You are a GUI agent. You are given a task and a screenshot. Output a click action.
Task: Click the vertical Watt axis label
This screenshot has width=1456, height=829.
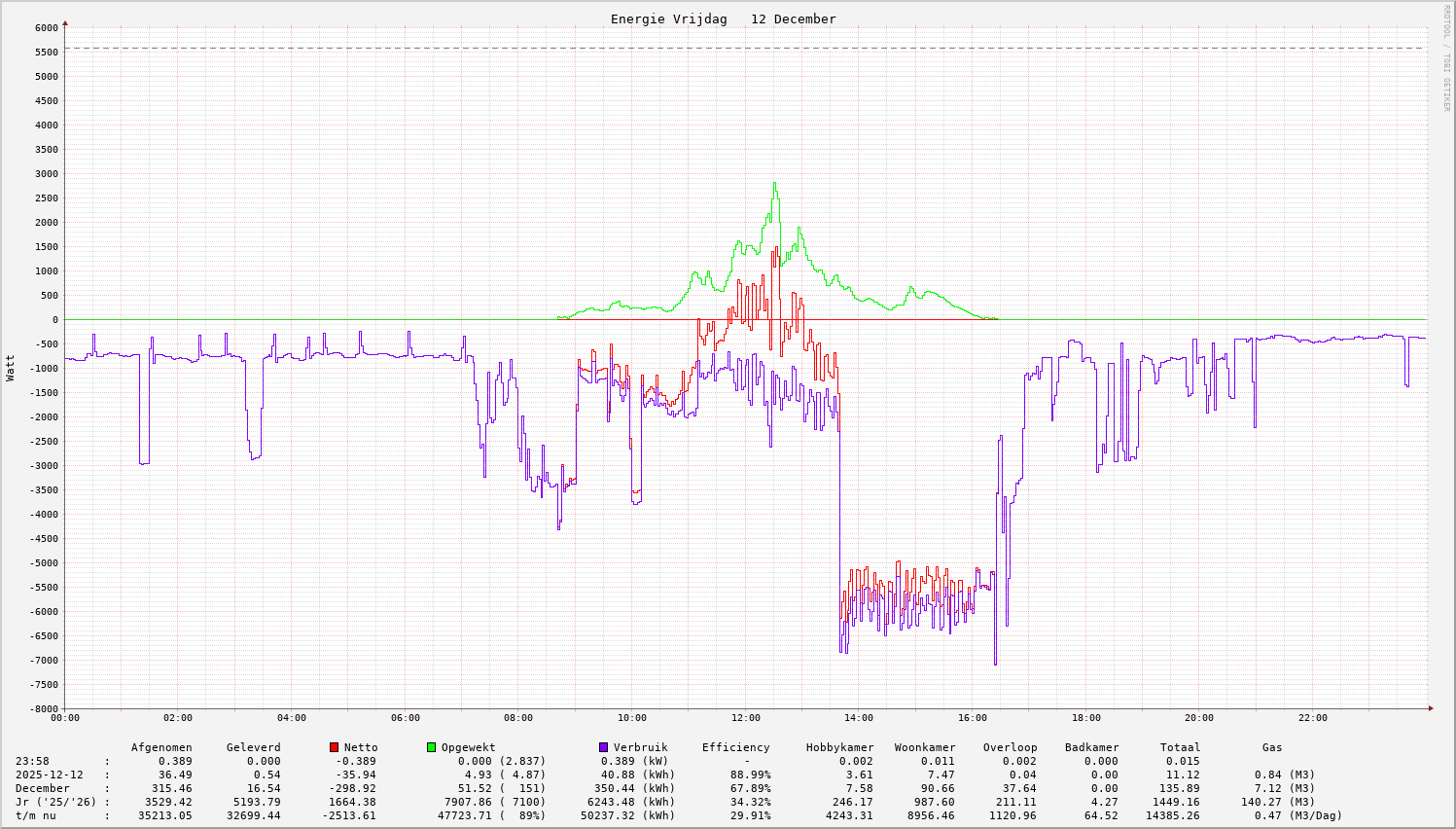click(x=11, y=368)
